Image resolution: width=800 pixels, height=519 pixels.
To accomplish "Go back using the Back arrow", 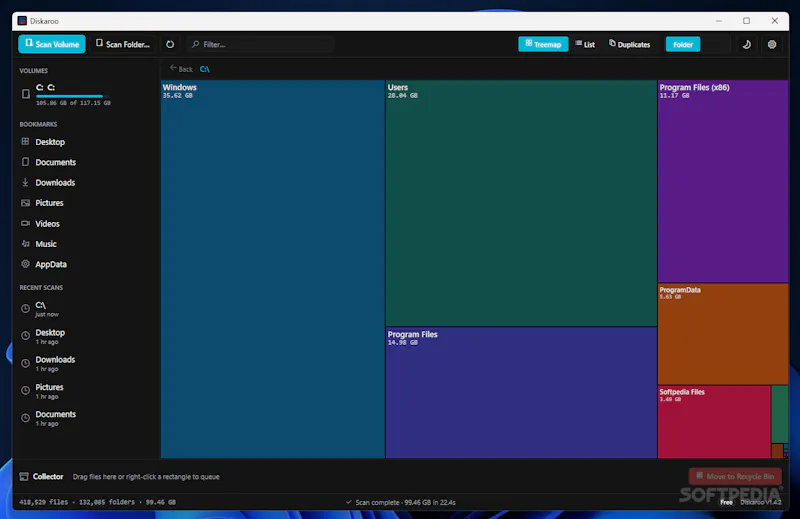I will tap(181, 68).
